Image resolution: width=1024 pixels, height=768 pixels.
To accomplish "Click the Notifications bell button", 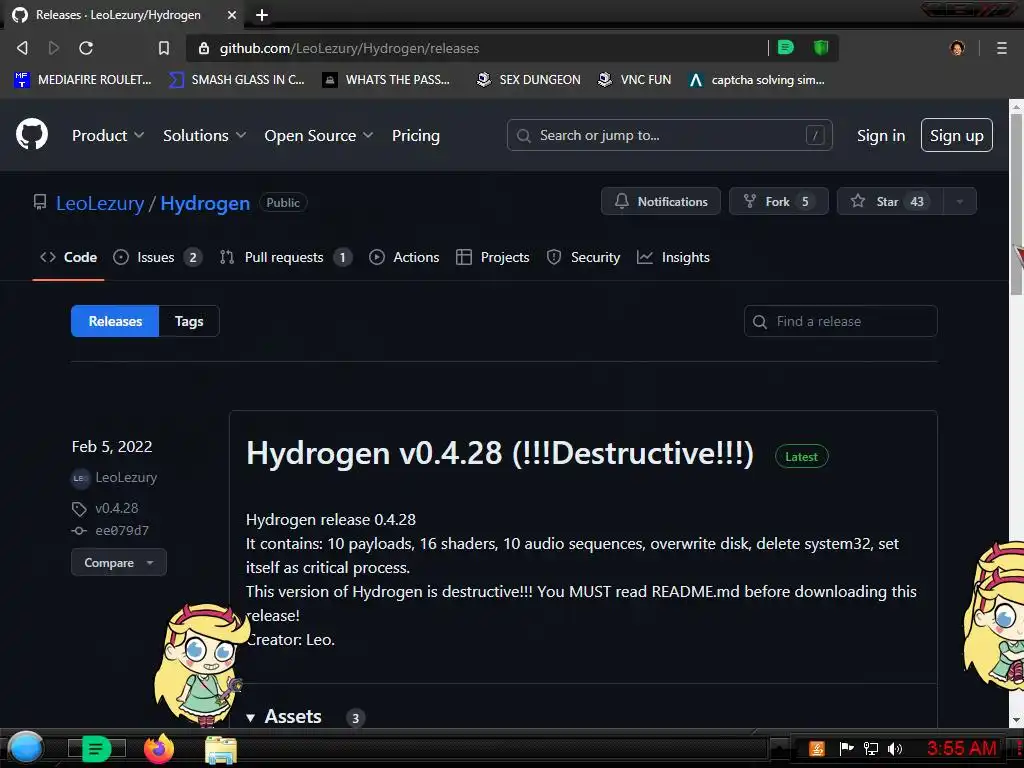I will 661,201.
